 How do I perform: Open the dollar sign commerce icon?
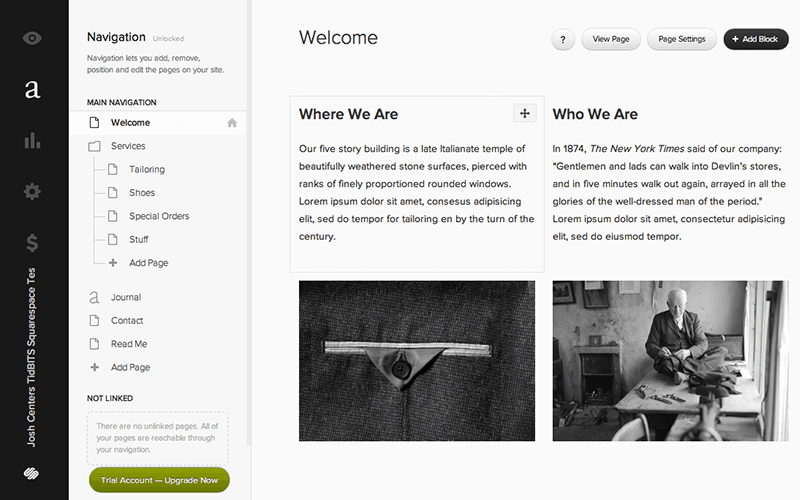click(33, 242)
